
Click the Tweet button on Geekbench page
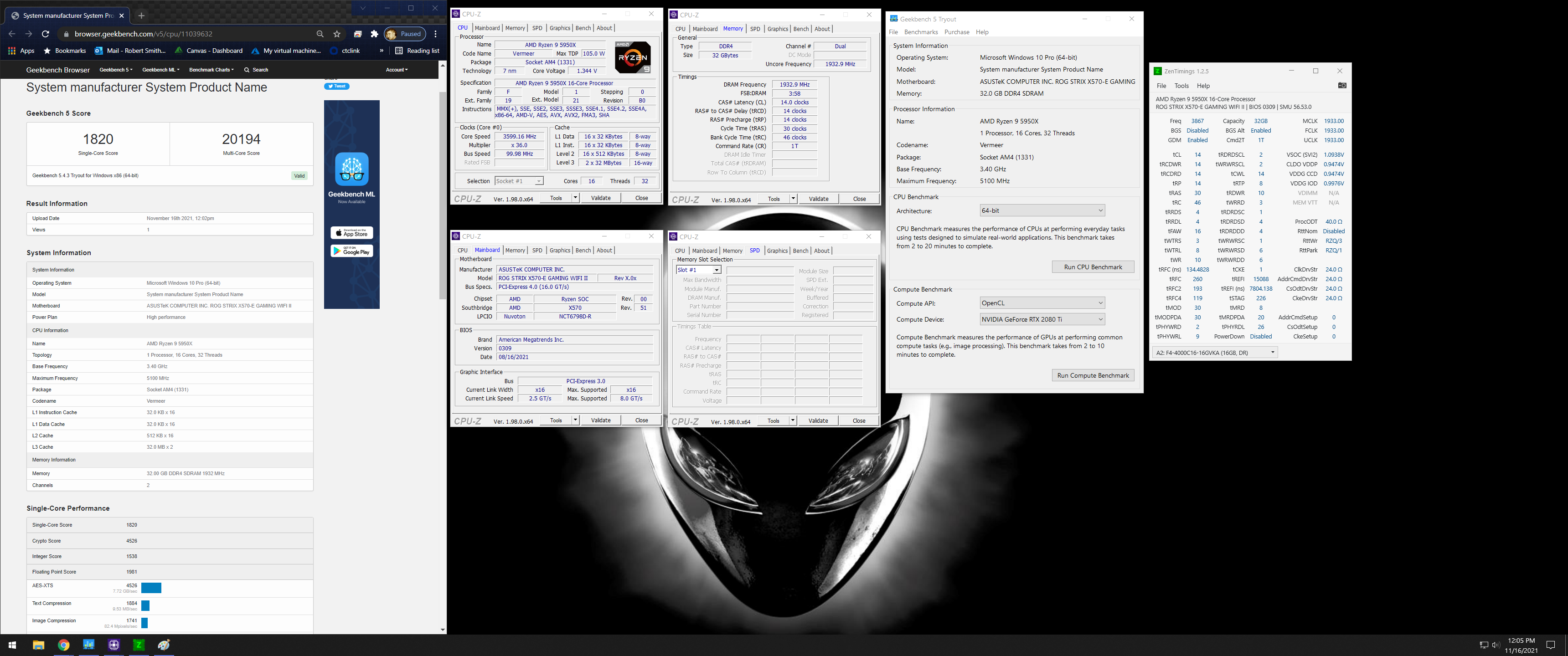[x=336, y=87]
